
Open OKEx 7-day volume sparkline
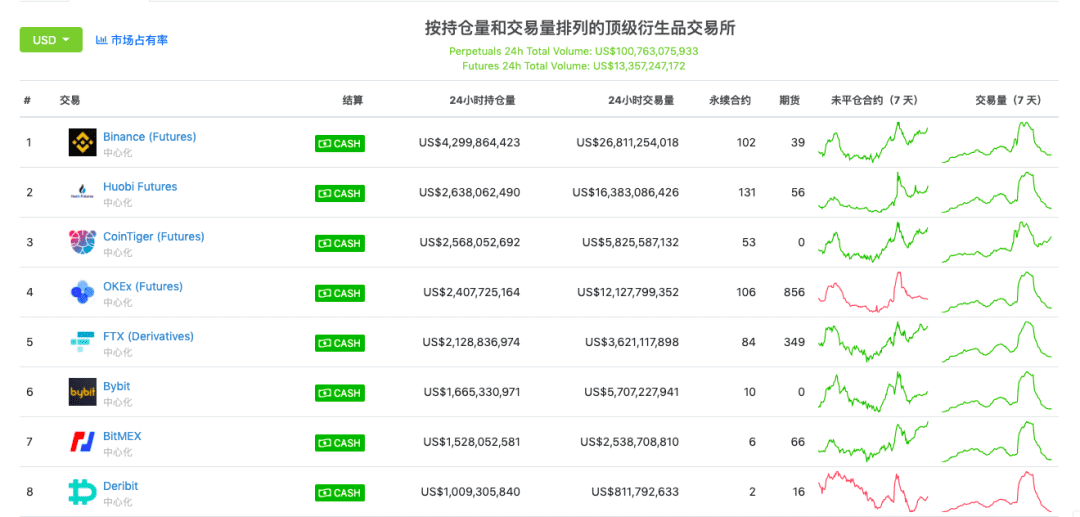click(997, 292)
